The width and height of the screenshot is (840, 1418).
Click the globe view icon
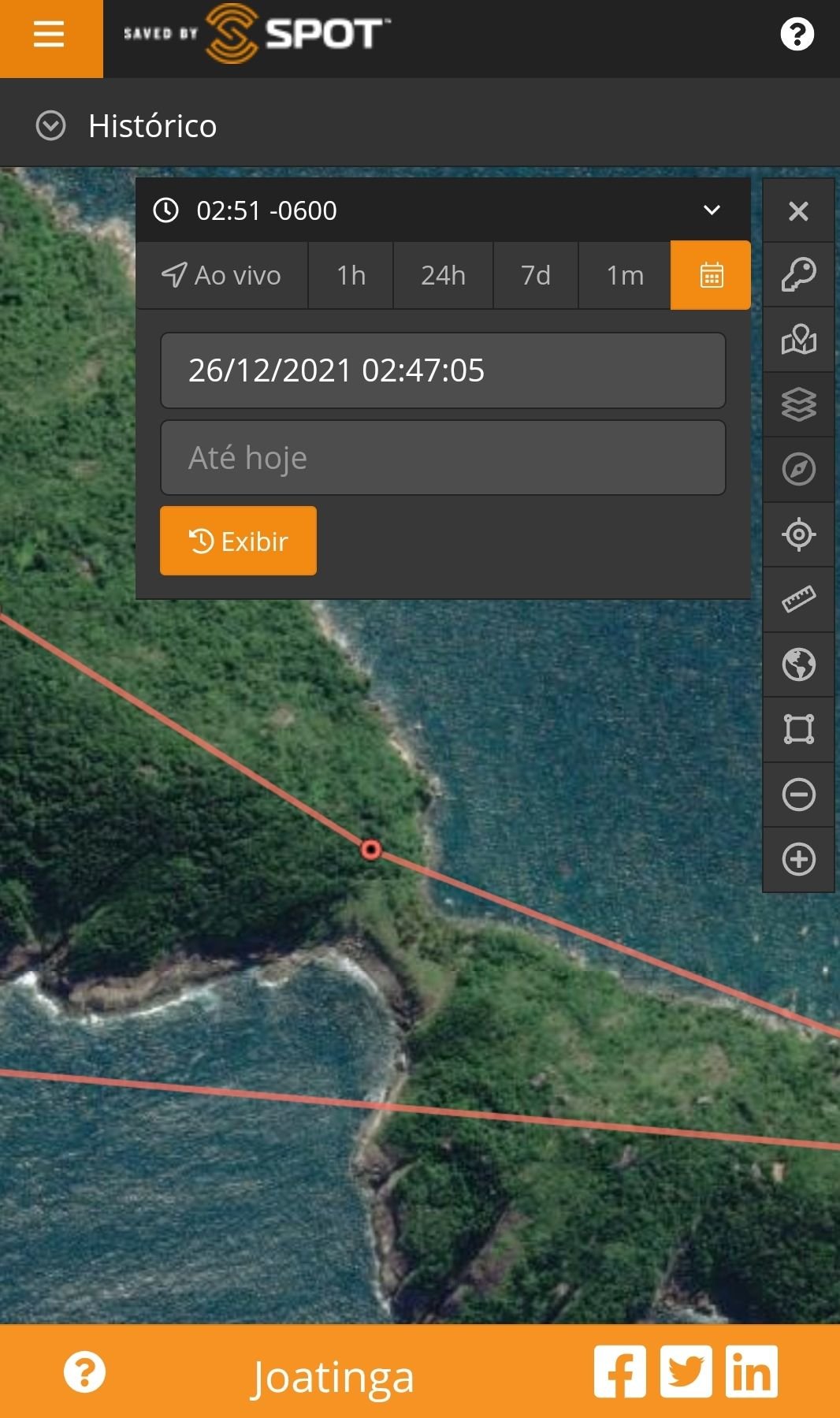coord(798,664)
